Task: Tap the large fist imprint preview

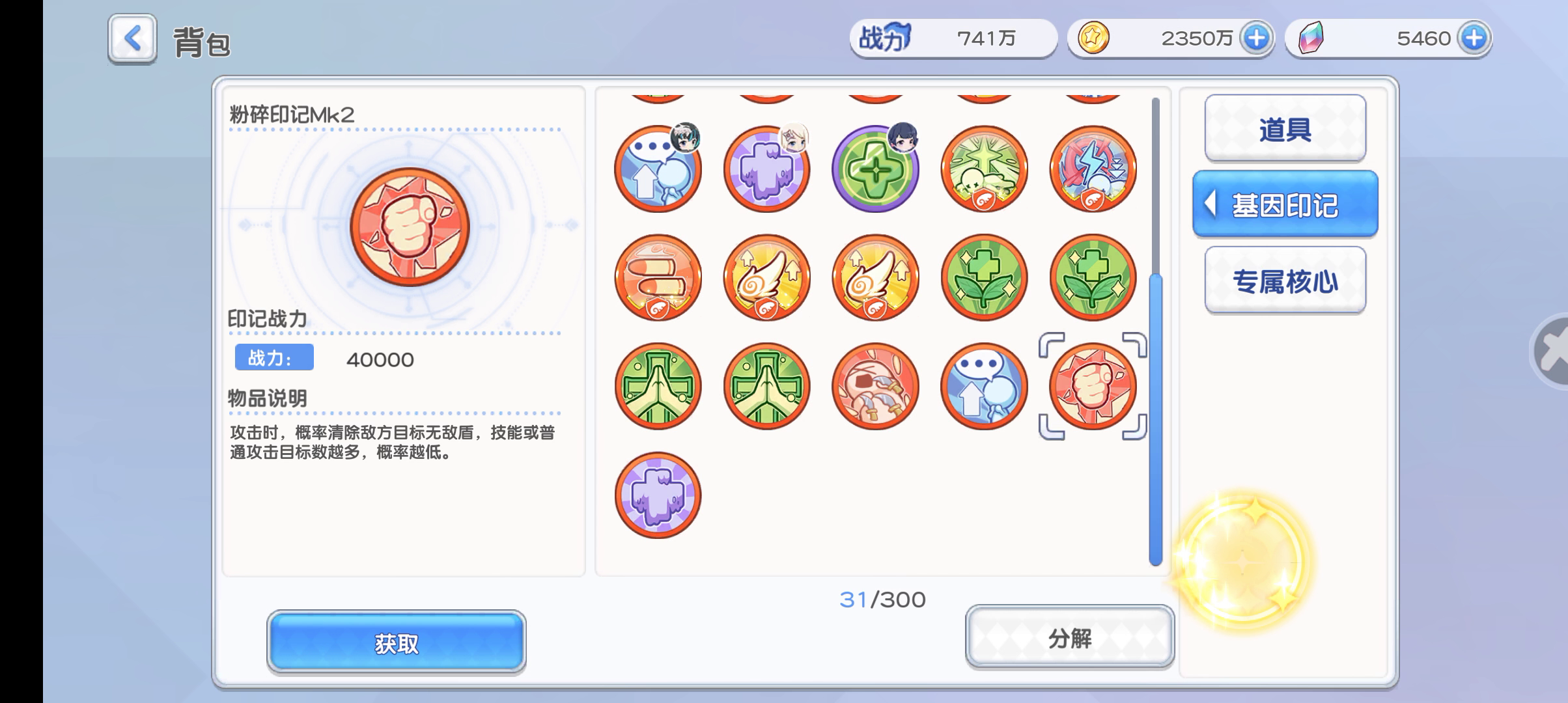Action: [410, 227]
